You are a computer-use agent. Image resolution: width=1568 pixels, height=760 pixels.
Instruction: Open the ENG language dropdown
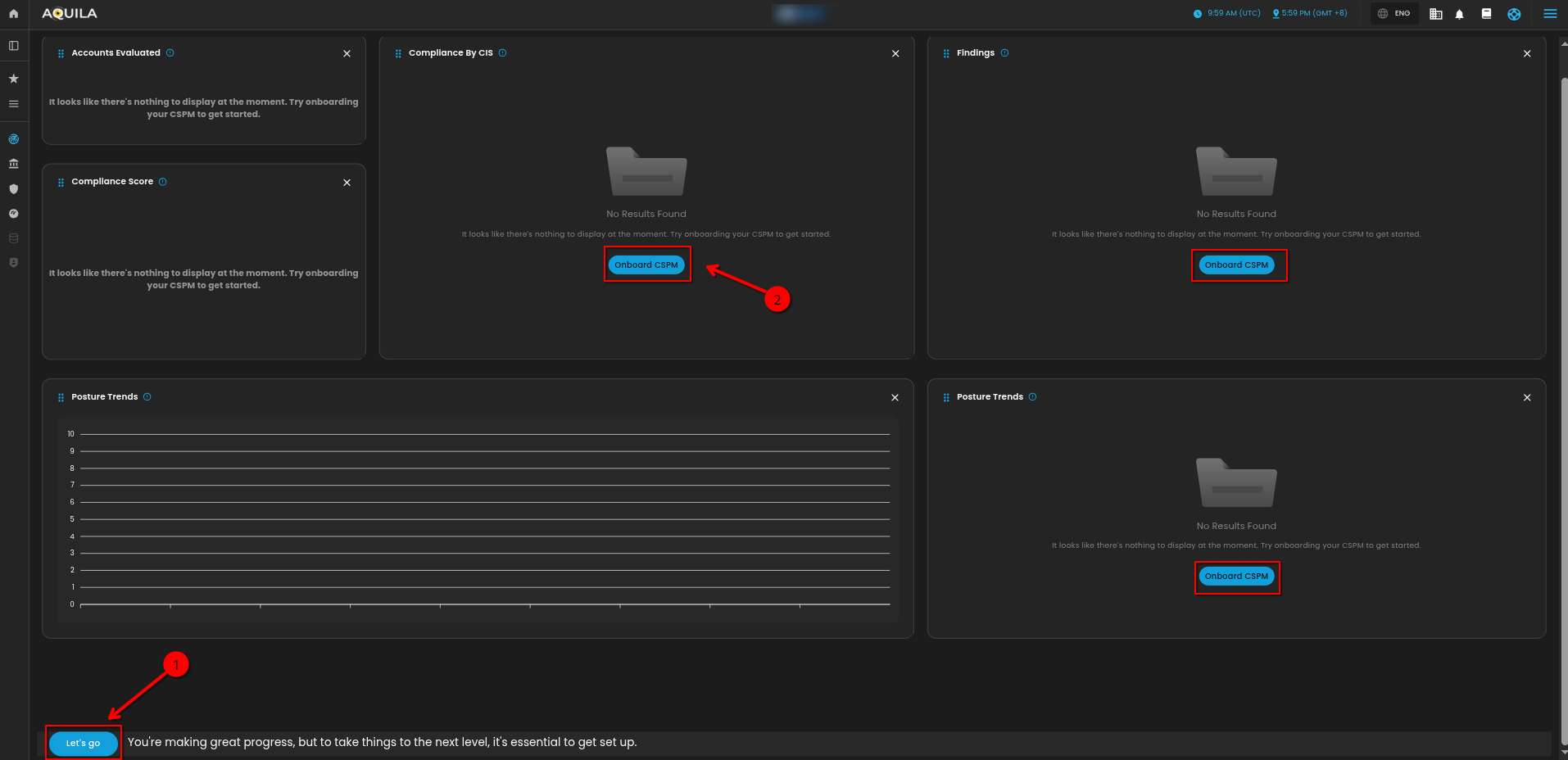click(1394, 14)
